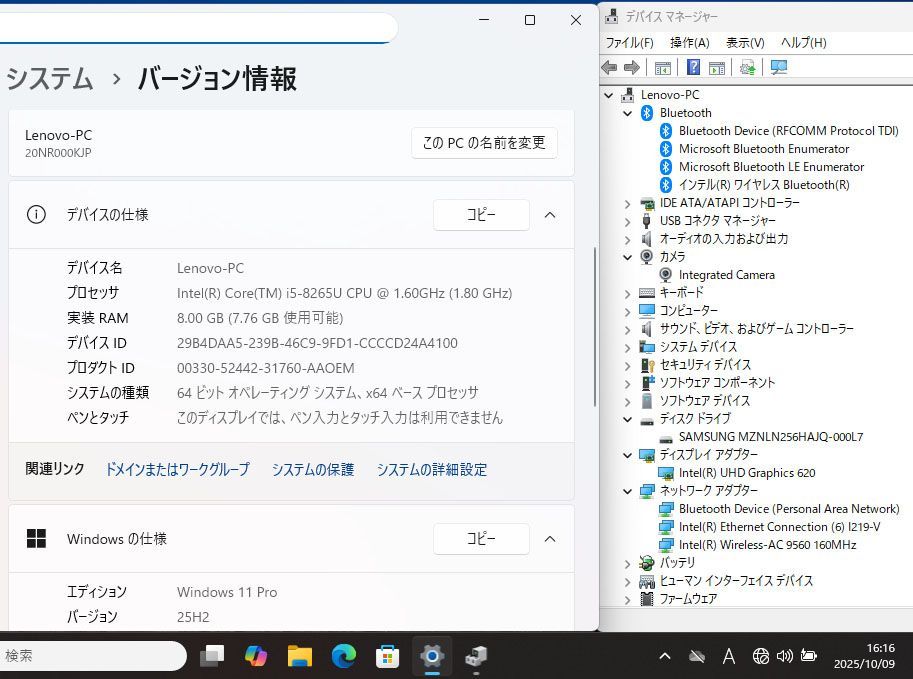Open the システムの保護 link

coord(312,469)
